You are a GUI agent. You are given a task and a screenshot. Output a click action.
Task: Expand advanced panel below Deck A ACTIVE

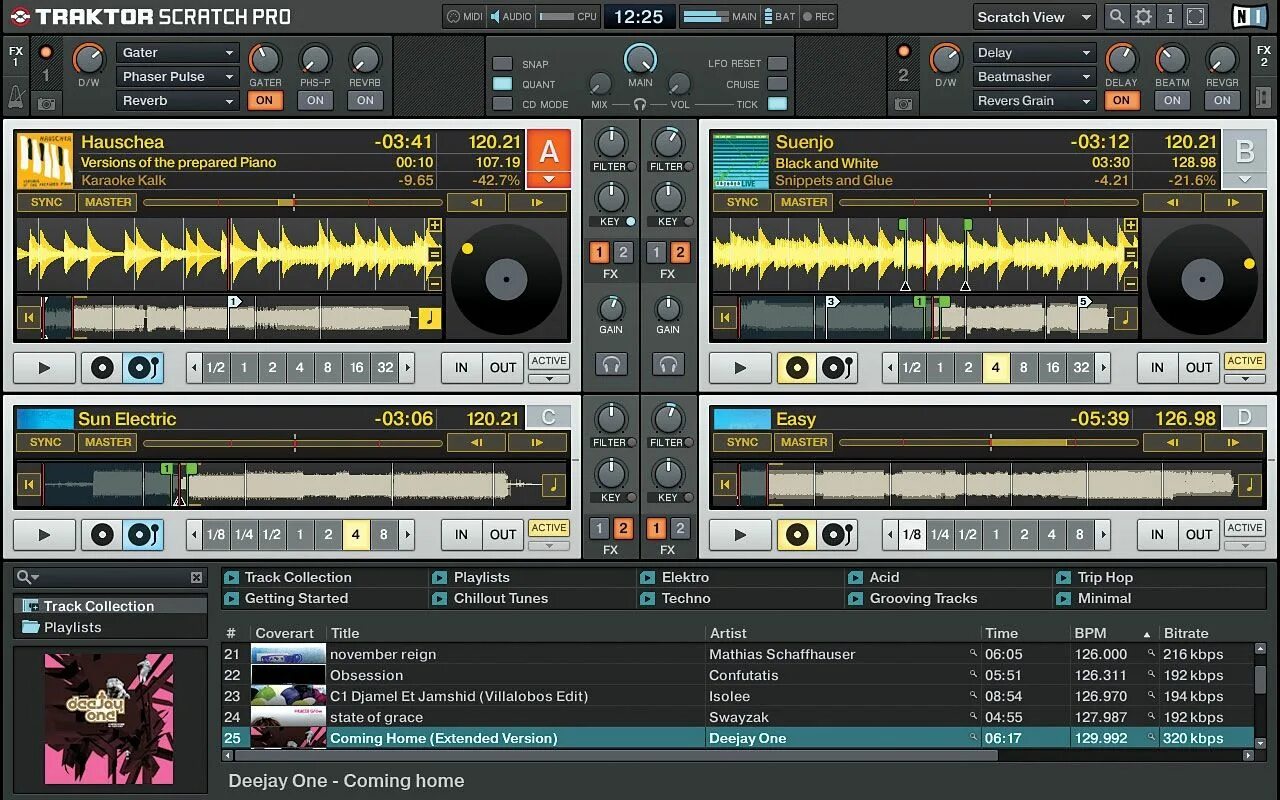tap(549, 379)
